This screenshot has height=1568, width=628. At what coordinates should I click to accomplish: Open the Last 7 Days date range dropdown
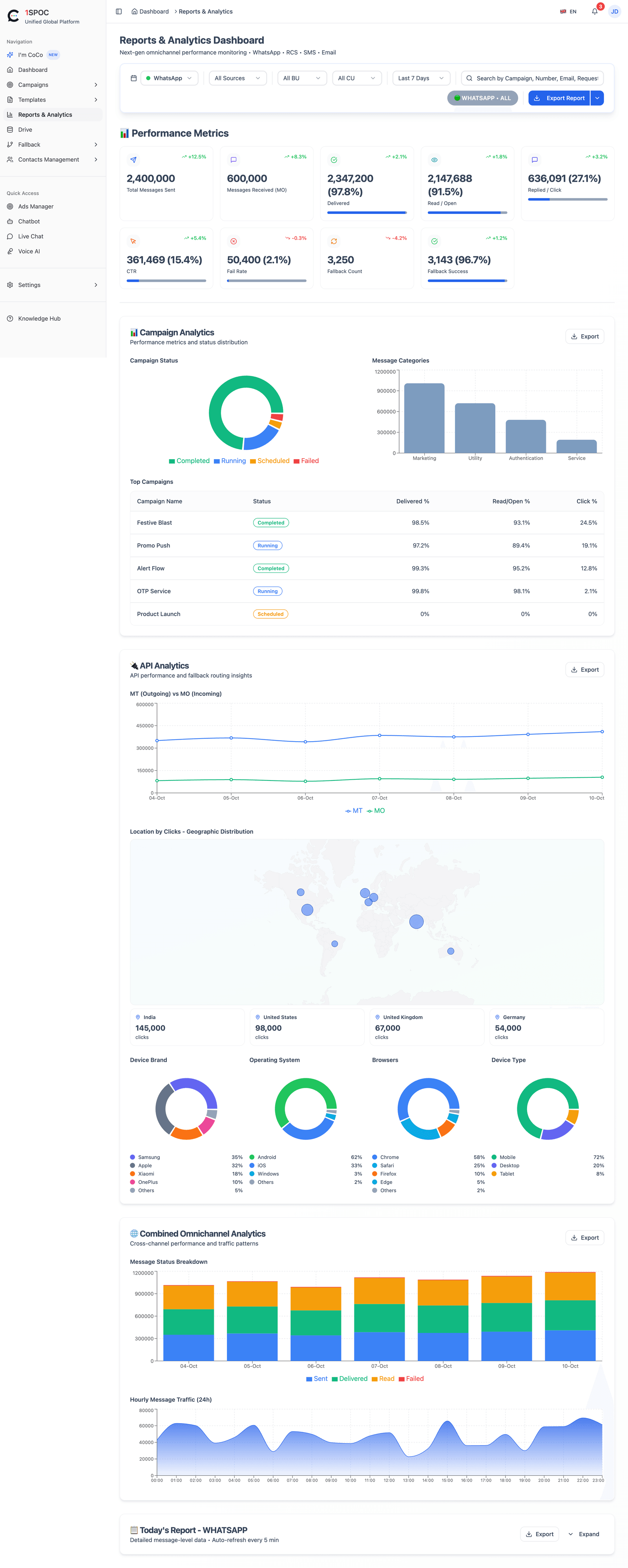[422, 78]
